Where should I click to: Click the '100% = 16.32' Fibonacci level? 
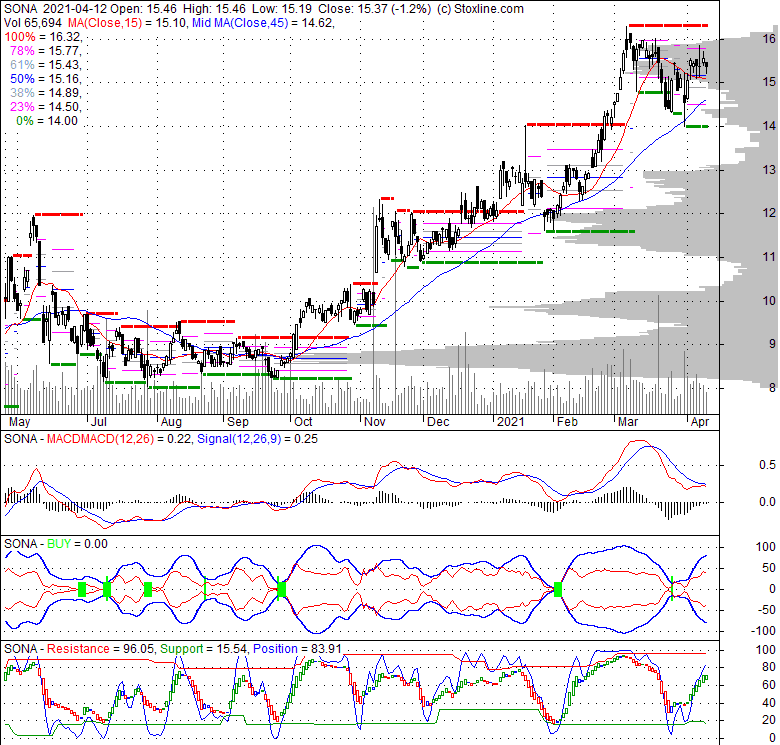point(43,37)
